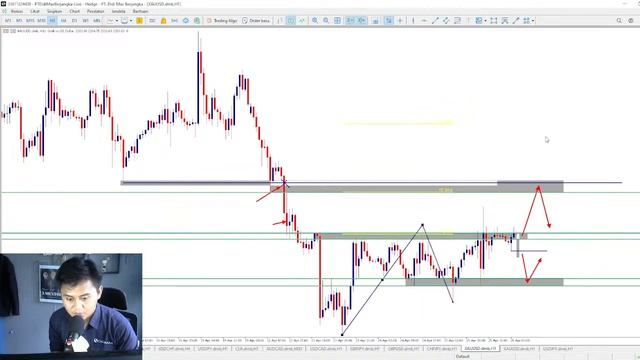The width and height of the screenshot is (640, 360).
Task: Open the Peralatan menu
Action: [96, 11]
